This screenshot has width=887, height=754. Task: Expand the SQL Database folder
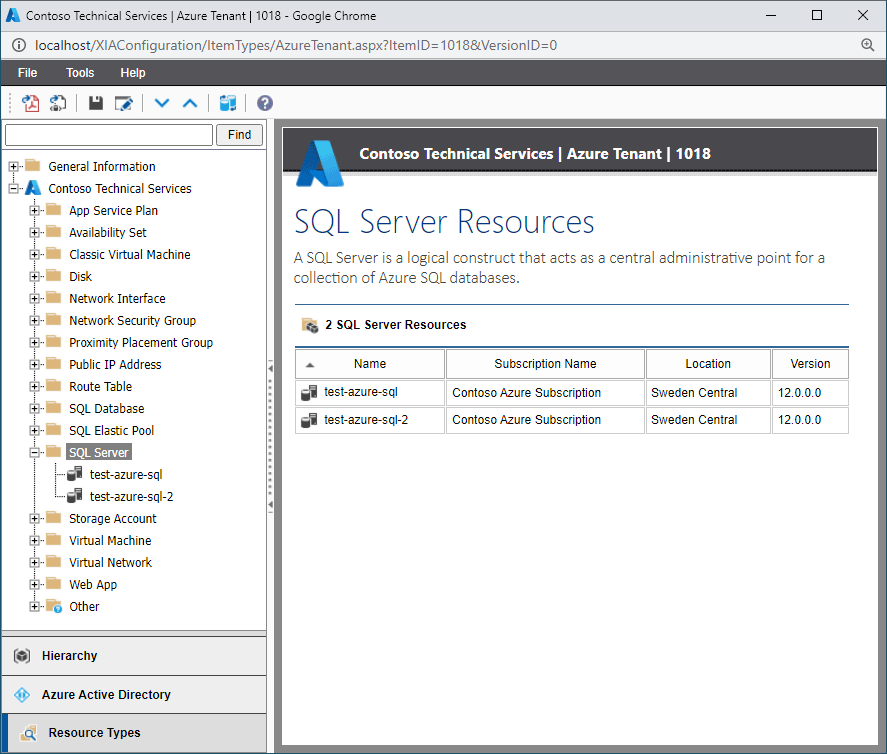(35, 408)
